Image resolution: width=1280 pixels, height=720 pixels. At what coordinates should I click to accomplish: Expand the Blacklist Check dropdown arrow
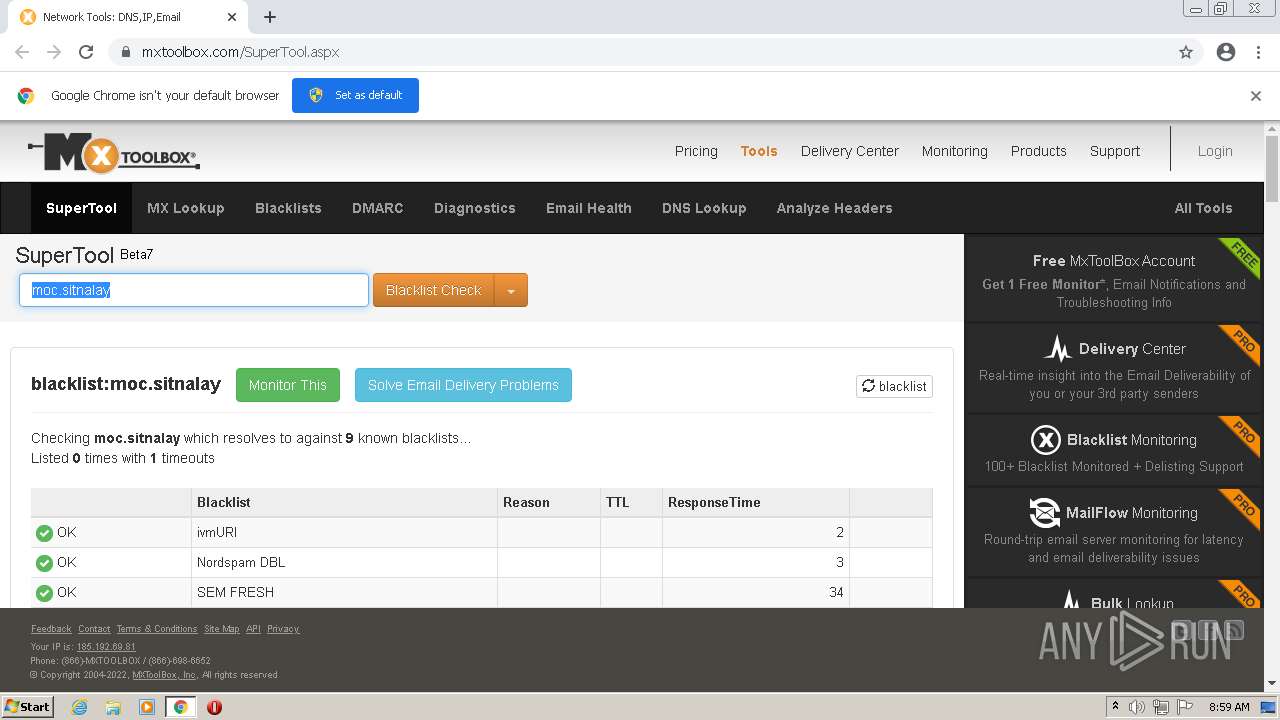[x=511, y=291]
